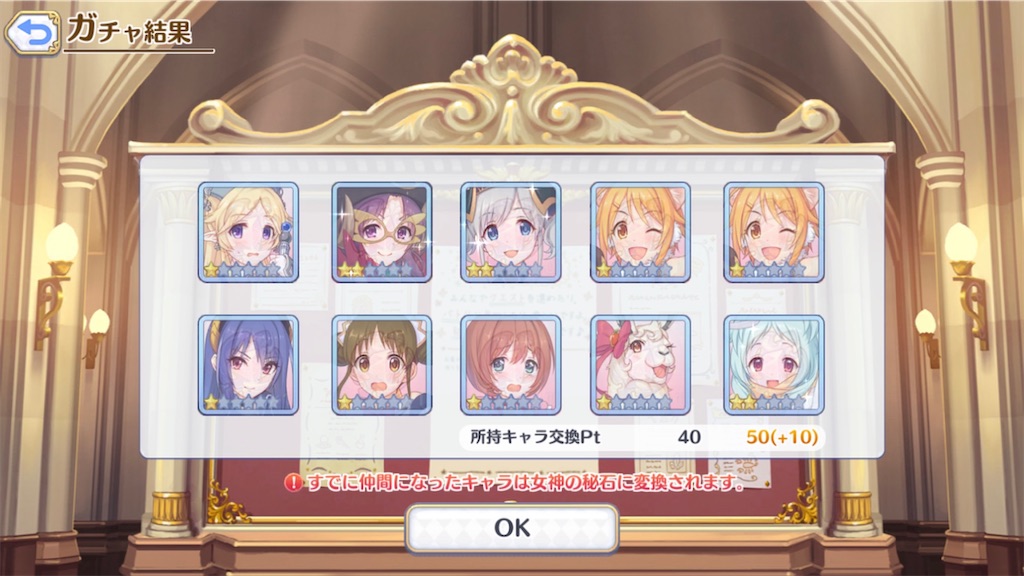Choose the dark blue-haired character portrait
Viewport: 1024px width, 576px height.
248,365
